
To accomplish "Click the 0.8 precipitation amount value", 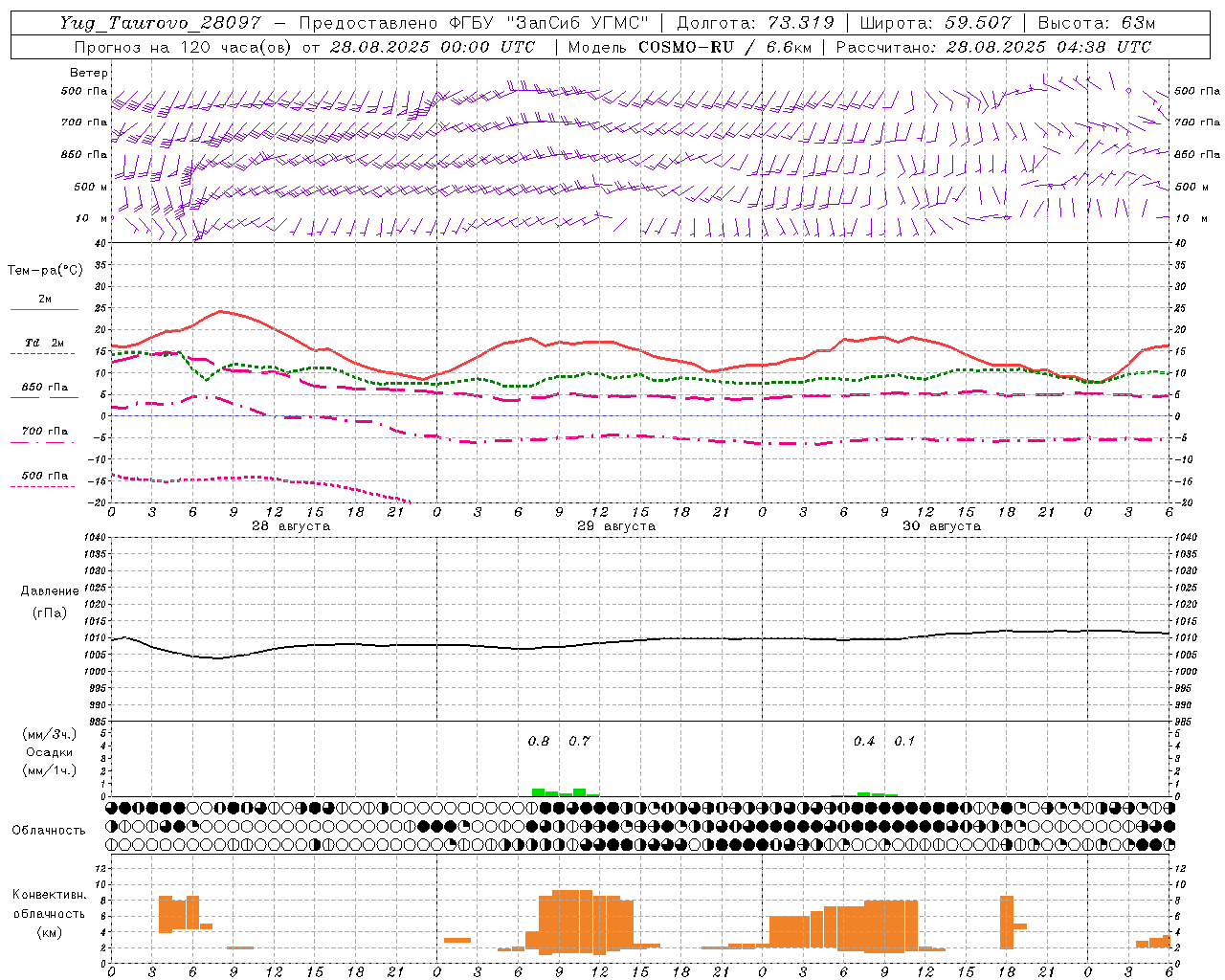I will [x=539, y=741].
